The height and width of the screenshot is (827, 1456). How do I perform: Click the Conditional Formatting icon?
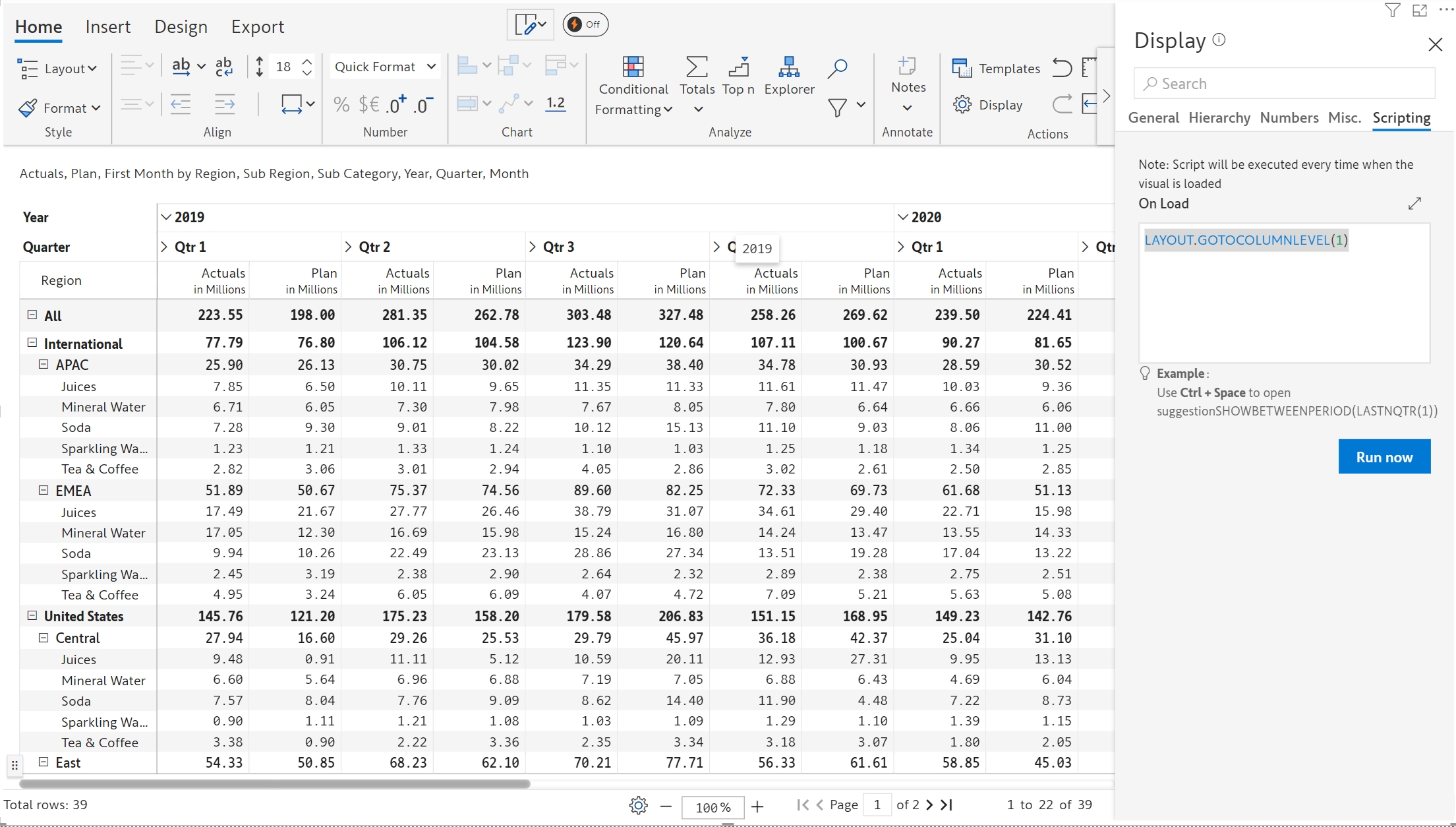(x=633, y=67)
